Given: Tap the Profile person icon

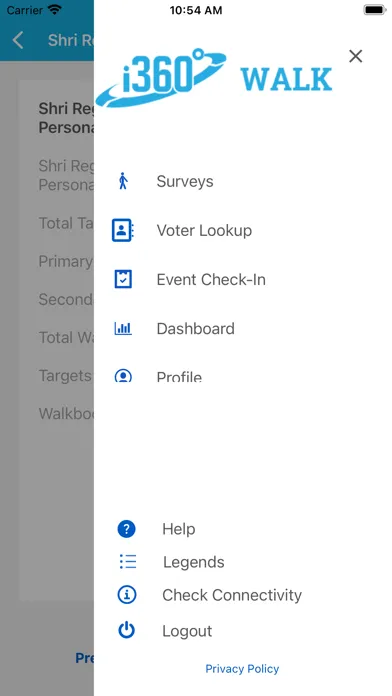Looking at the screenshot, I should click(123, 376).
